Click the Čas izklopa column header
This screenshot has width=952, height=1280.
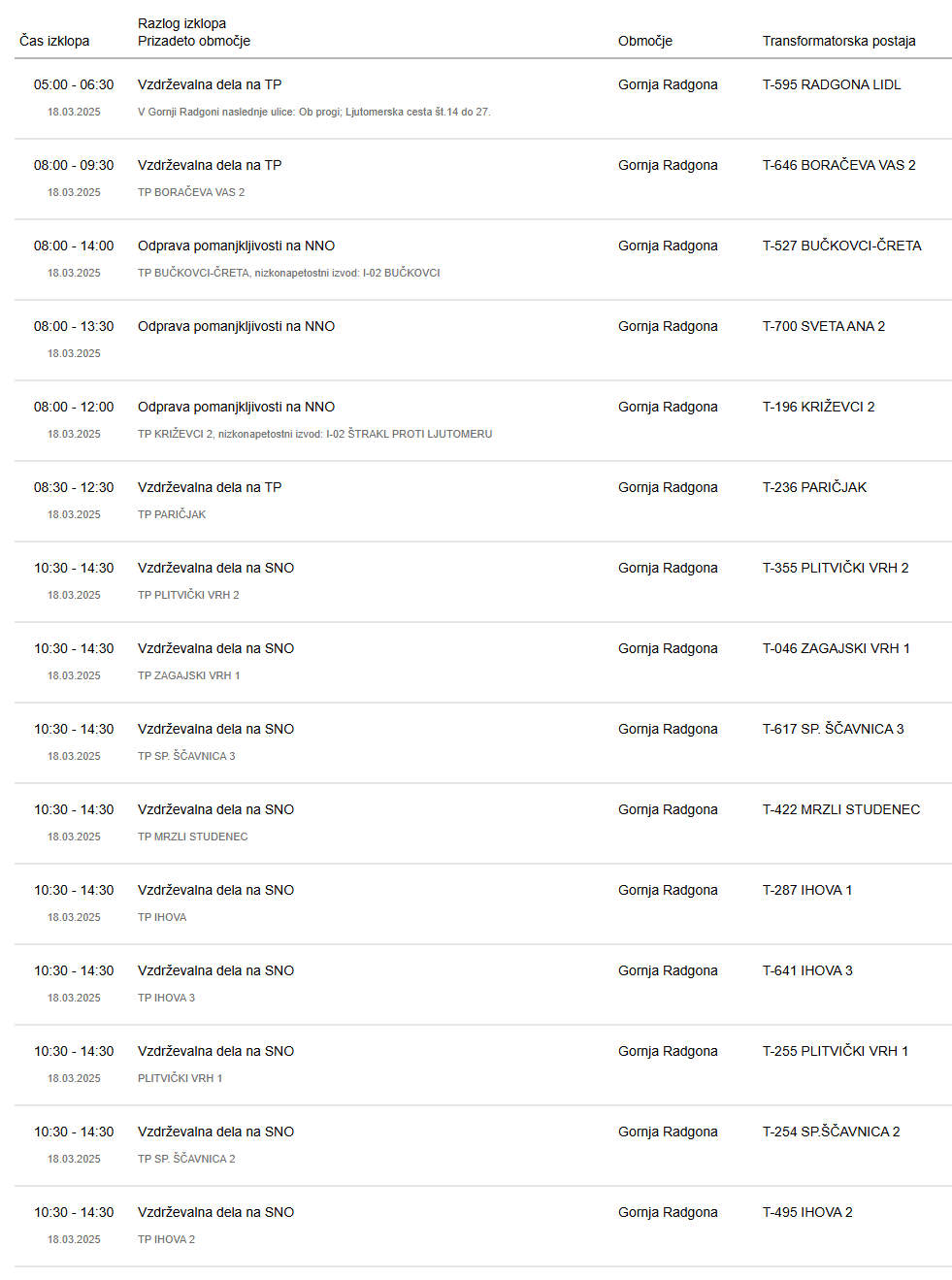click(54, 41)
